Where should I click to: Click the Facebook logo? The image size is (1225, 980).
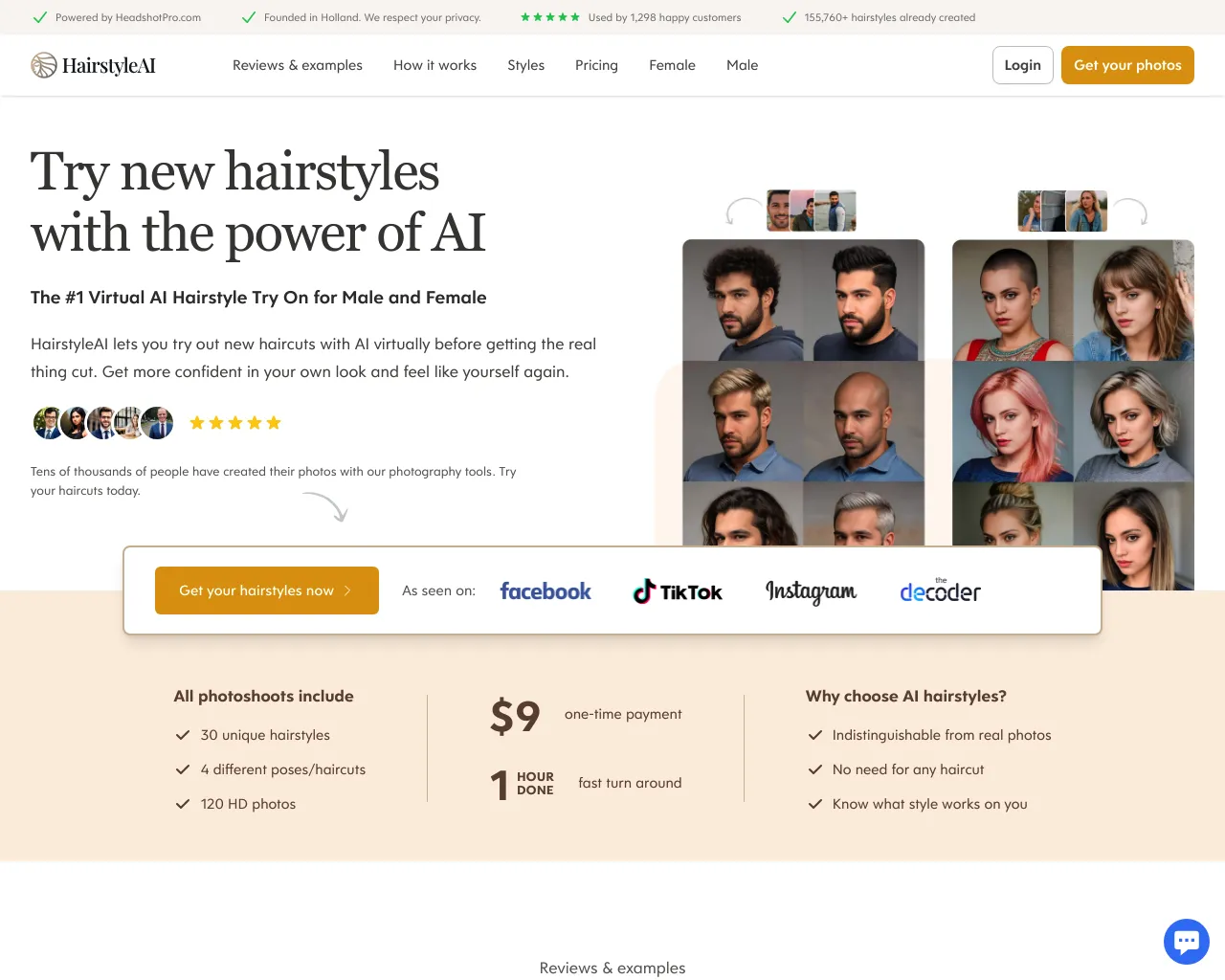(546, 591)
